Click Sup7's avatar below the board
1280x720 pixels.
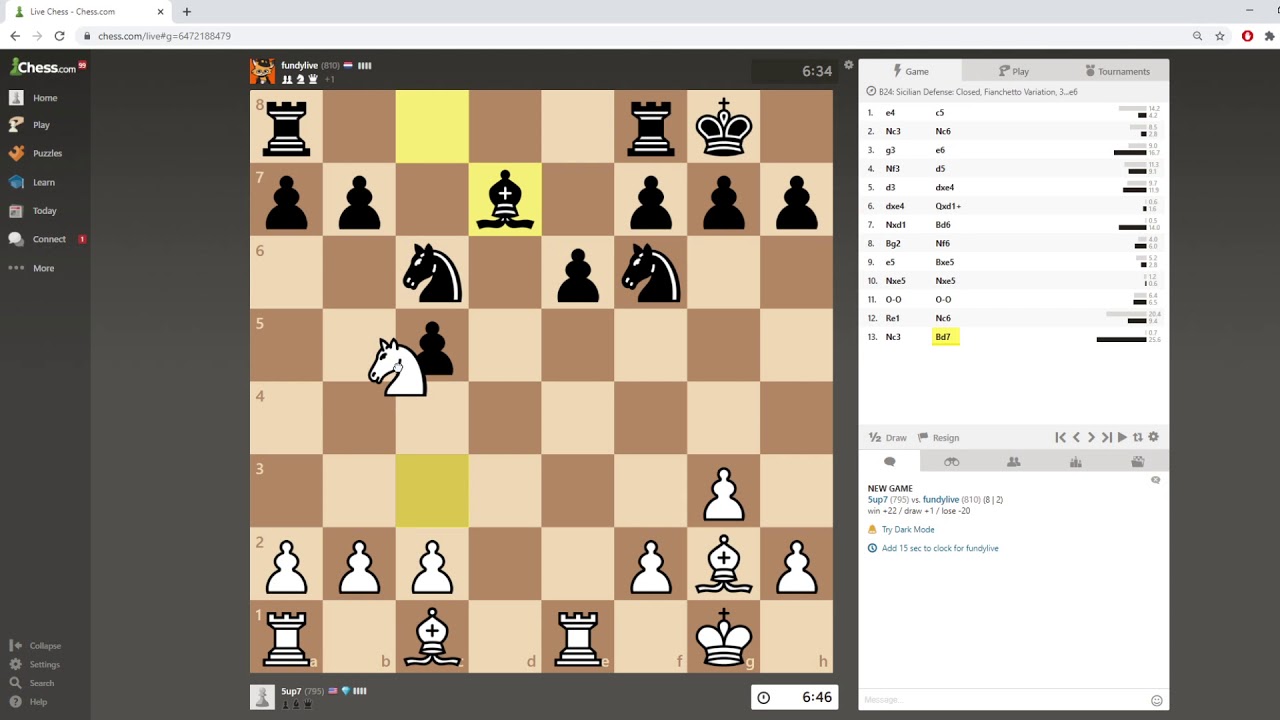tap(262, 697)
